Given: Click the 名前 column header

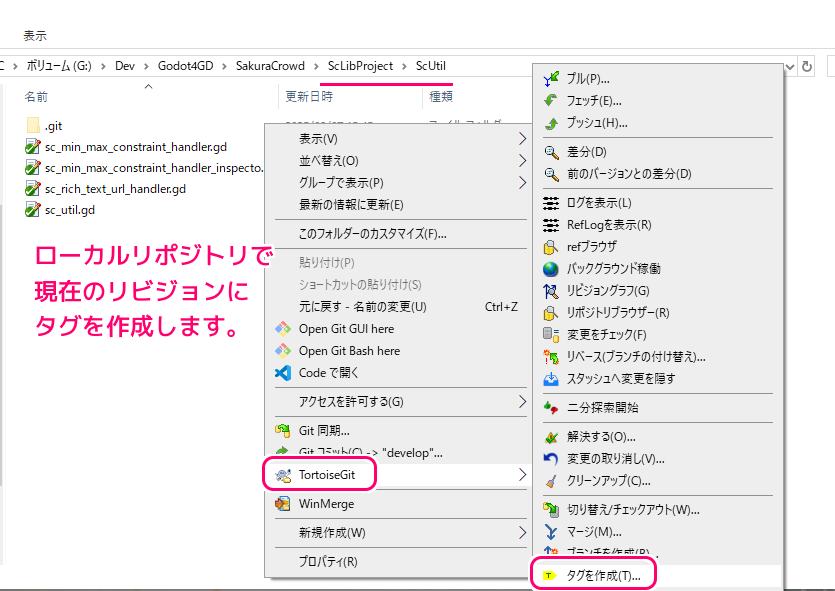Looking at the screenshot, I should pos(36,97).
